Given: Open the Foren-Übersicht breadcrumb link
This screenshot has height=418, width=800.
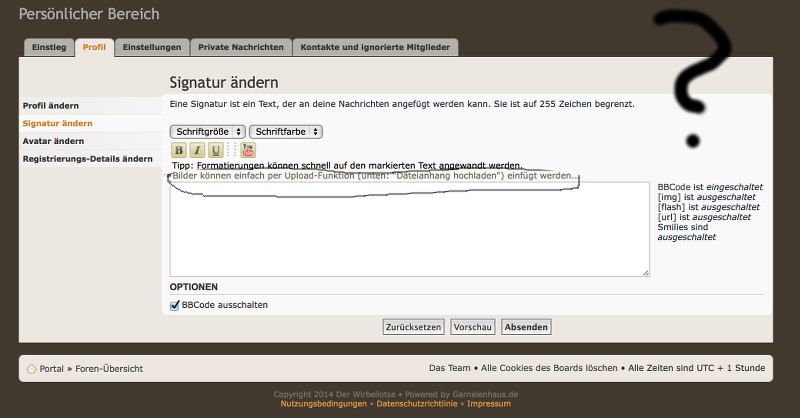Looking at the screenshot, I should (x=109, y=368).
